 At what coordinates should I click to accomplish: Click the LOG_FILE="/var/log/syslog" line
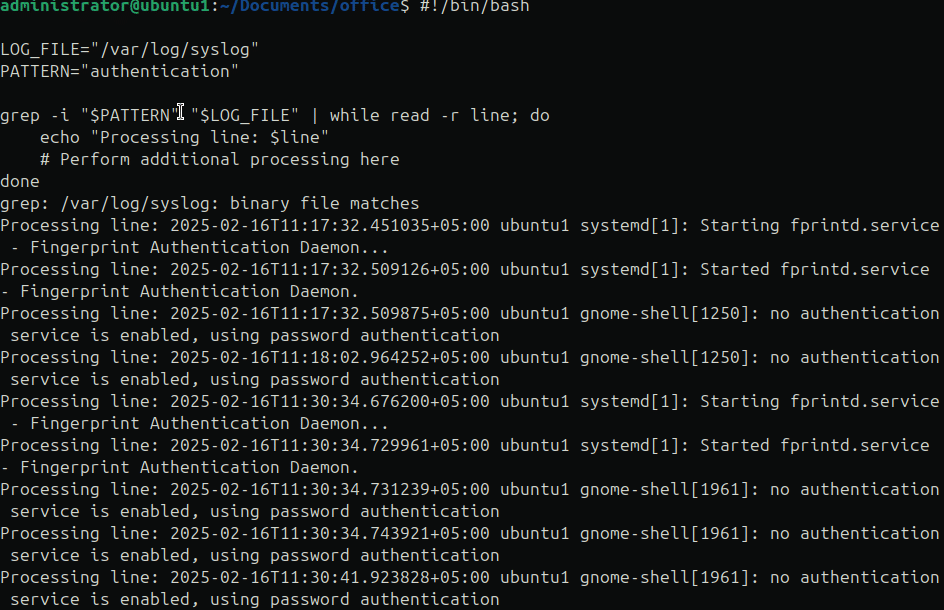click(129, 49)
